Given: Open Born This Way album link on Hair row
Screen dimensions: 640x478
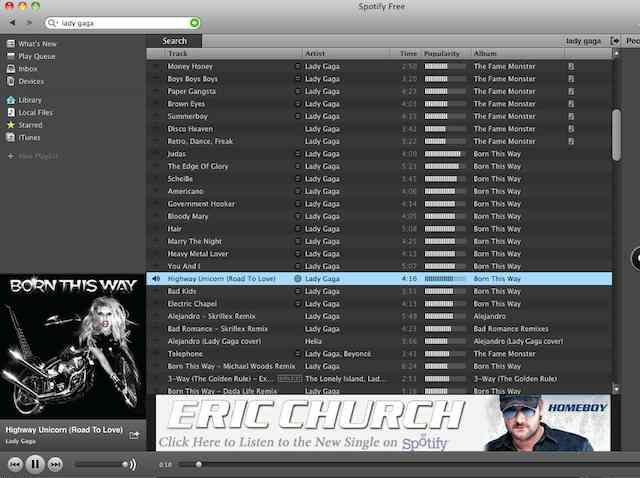Looking at the screenshot, I should point(497,229).
